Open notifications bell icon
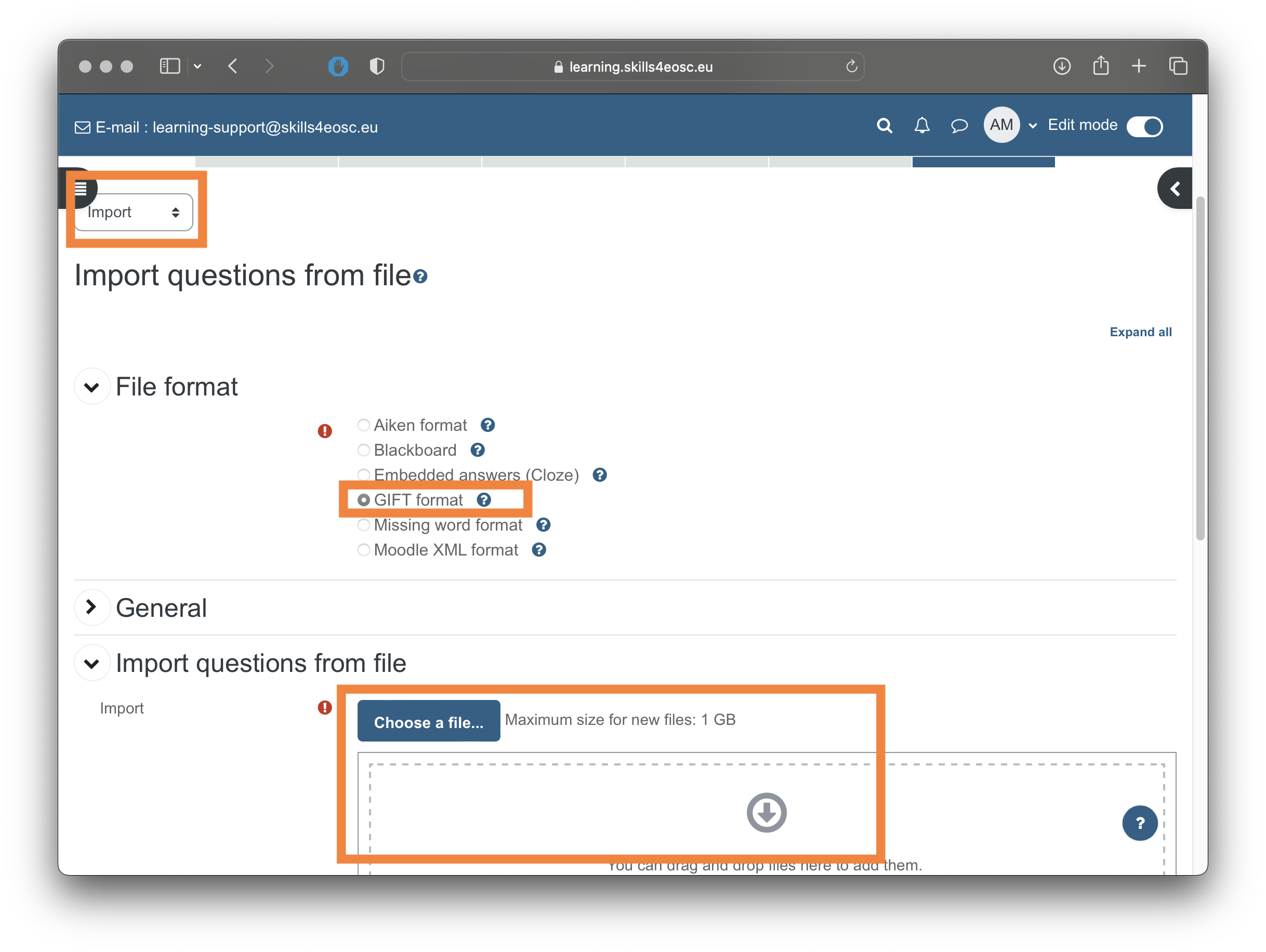 pyautogui.click(x=921, y=125)
